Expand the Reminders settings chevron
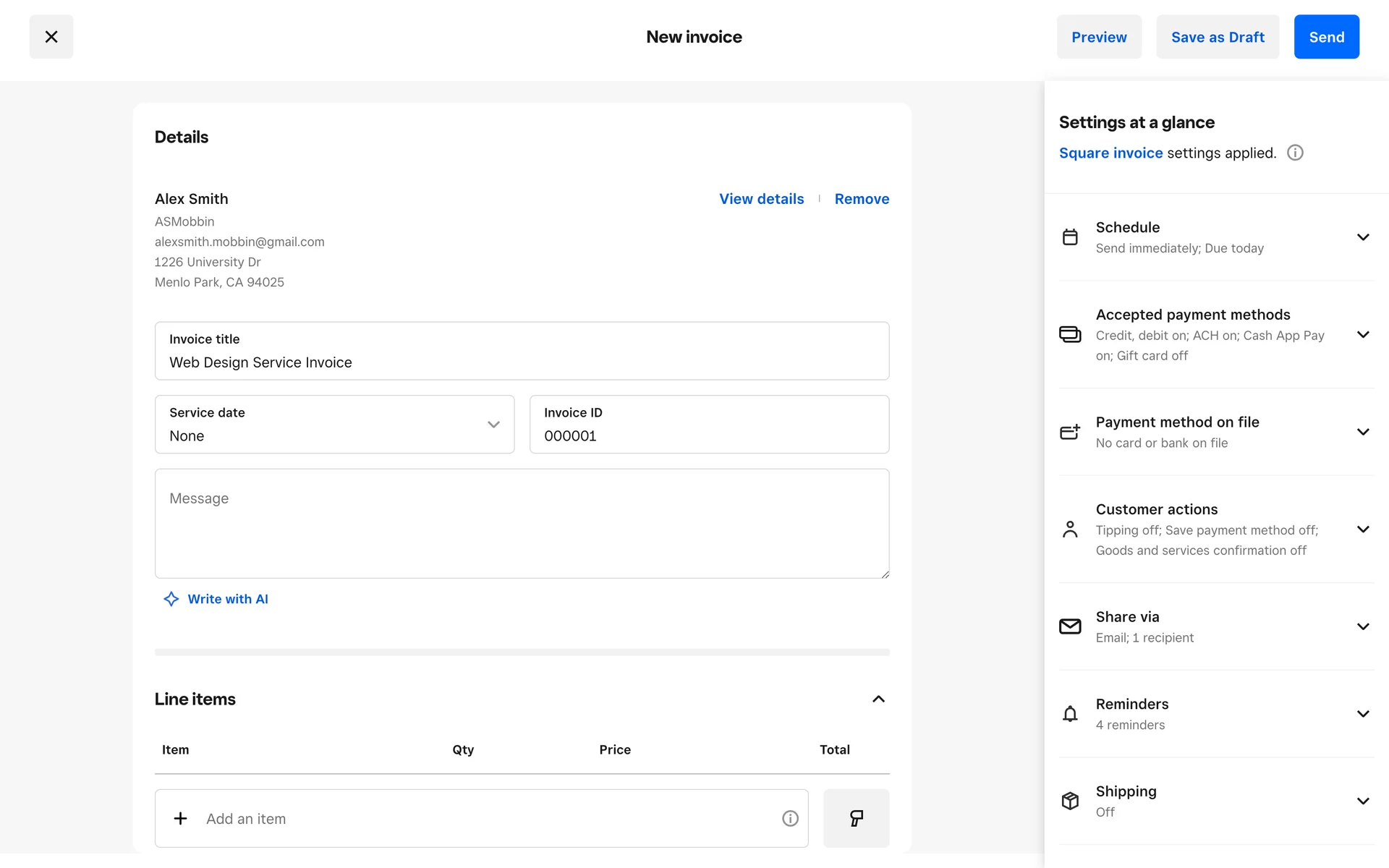This screenshot has width=1389, height=868. [1363, 714]
